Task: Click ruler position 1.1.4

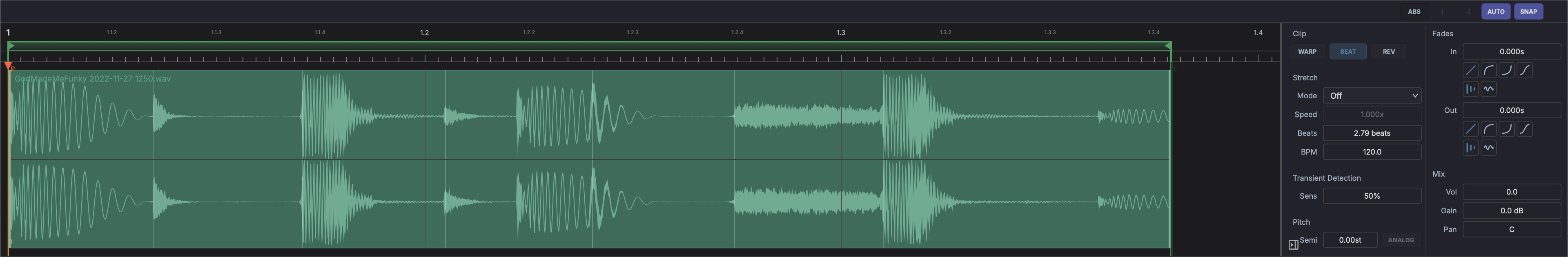Action: point(320,32)
